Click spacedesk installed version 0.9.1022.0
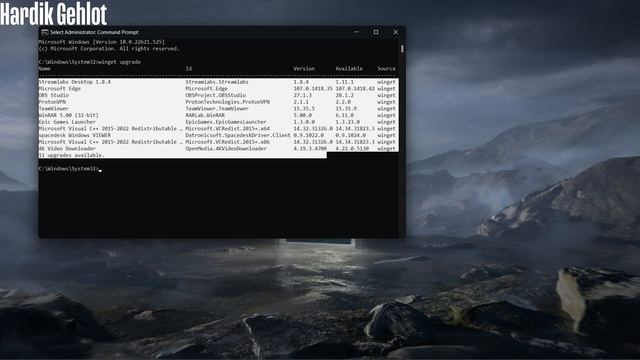 309,135
